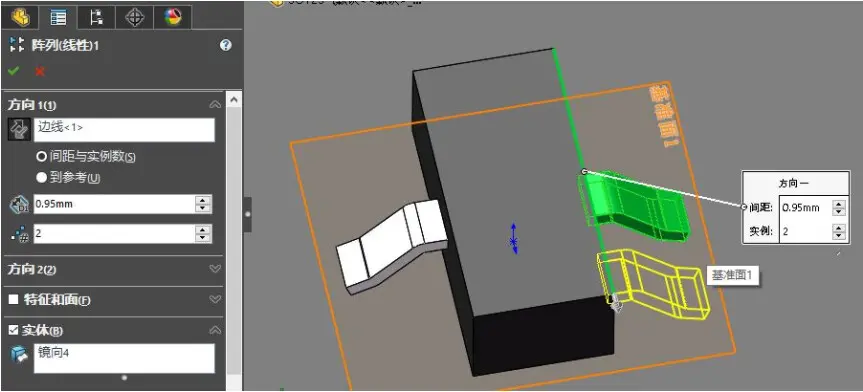The image size is (863, 392).
Task: Collapse the 实体 section
Action: (215, 330)
